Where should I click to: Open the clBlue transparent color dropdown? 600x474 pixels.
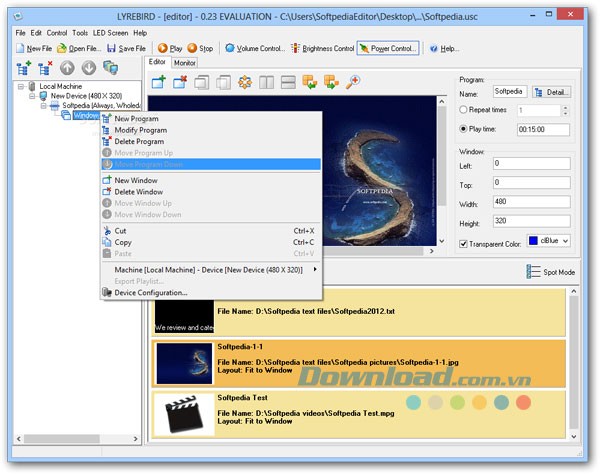pos(563,240)
